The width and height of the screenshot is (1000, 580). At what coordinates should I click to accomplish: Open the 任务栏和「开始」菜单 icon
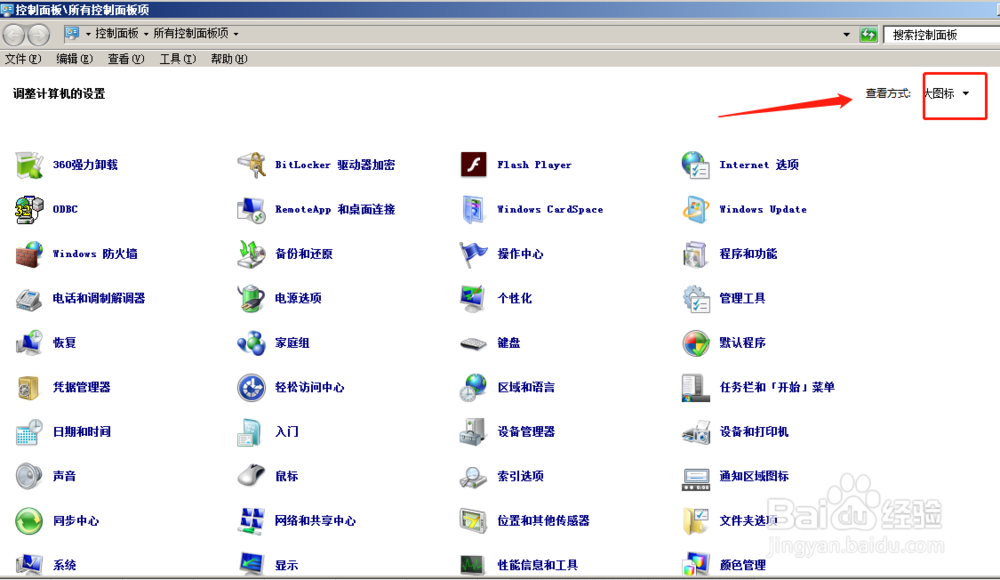[x=696, y=387]
